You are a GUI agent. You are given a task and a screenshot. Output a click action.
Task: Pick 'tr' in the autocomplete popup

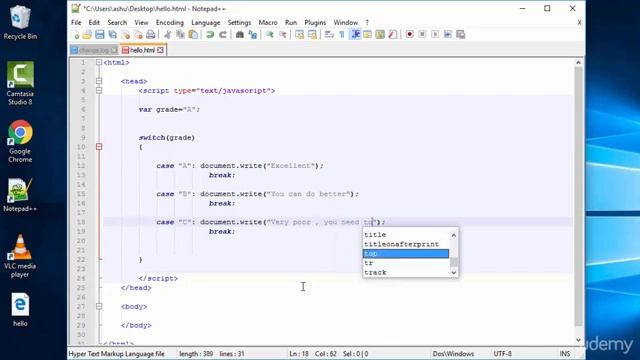406,263
